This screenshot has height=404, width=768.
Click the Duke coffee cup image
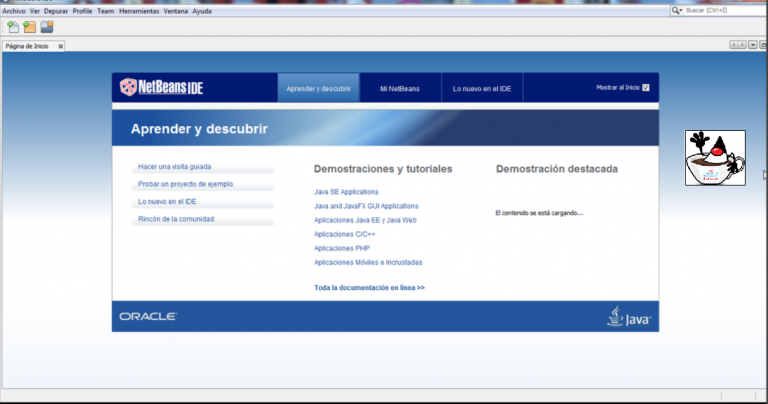pyautogui.click(x=715, y=158)
